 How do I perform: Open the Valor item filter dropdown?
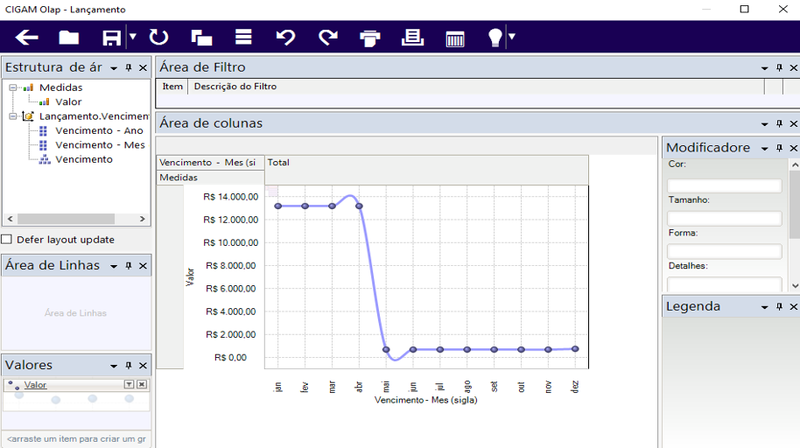click(x=129, y=384)
